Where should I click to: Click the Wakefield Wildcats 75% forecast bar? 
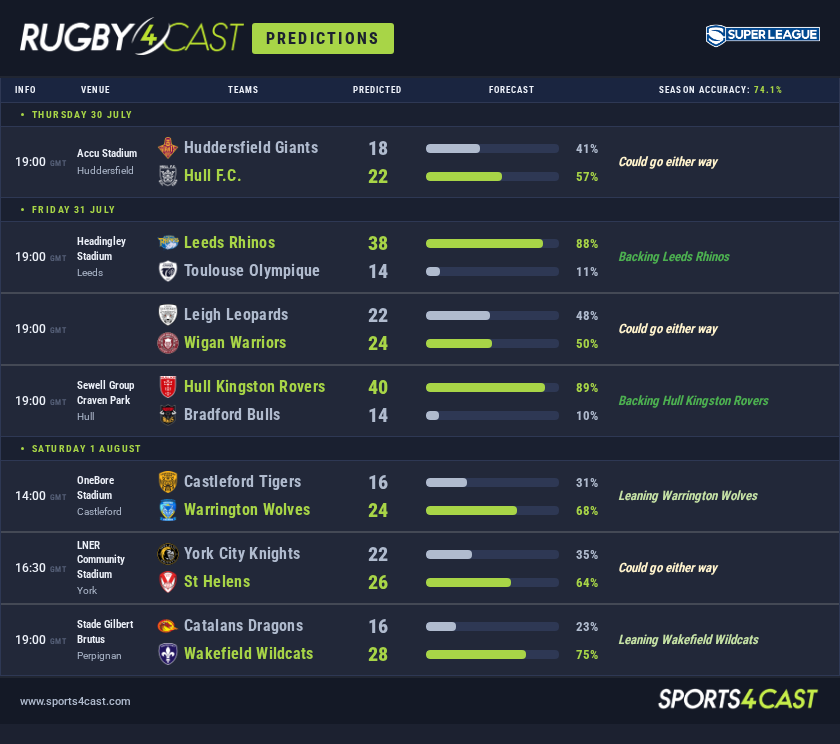(x=492, y=654)
